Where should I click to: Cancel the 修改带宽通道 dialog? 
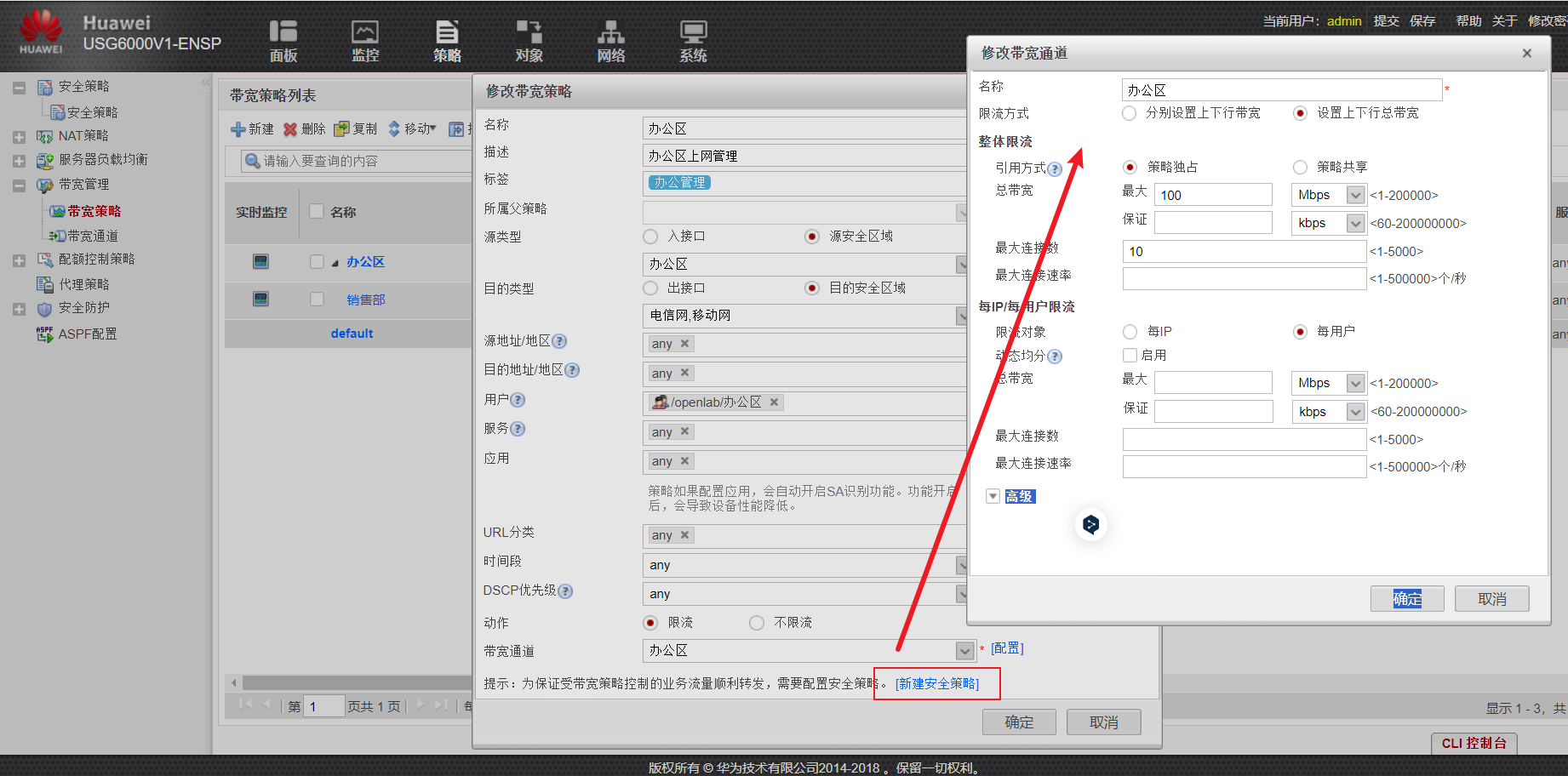[1491, 599]
